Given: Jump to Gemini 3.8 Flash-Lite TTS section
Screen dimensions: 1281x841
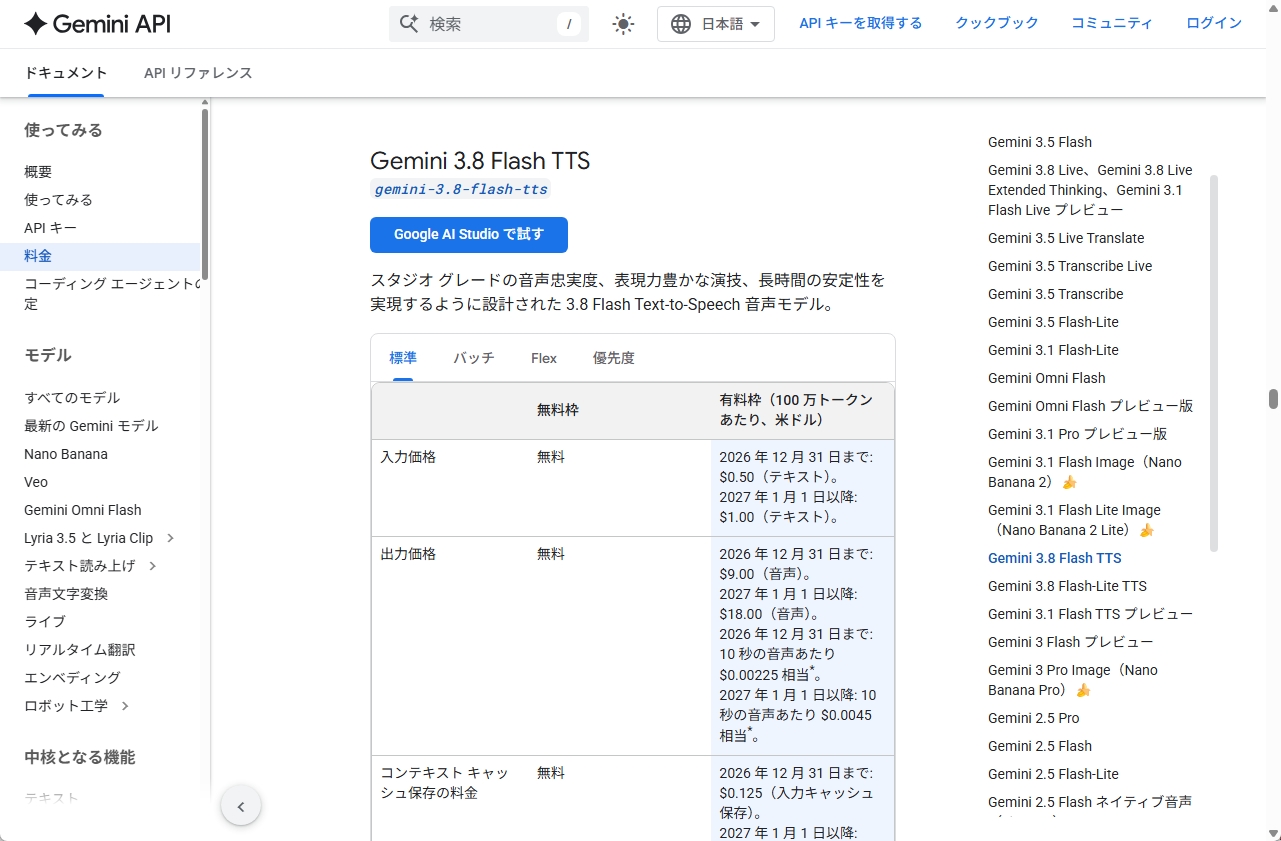Looking at the screenshot, I should point(1067,586).
